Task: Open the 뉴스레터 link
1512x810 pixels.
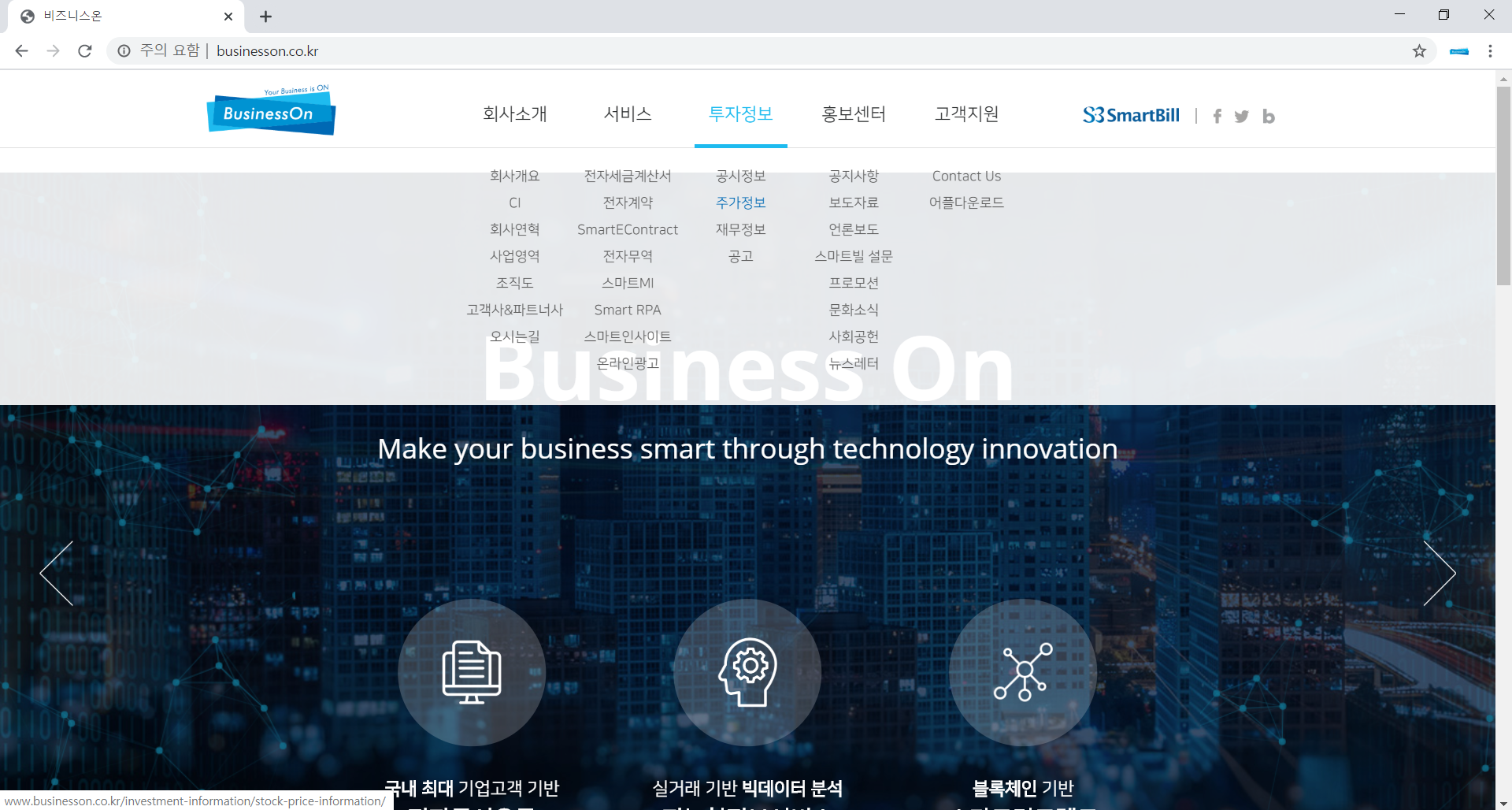Action: point(854,363)
